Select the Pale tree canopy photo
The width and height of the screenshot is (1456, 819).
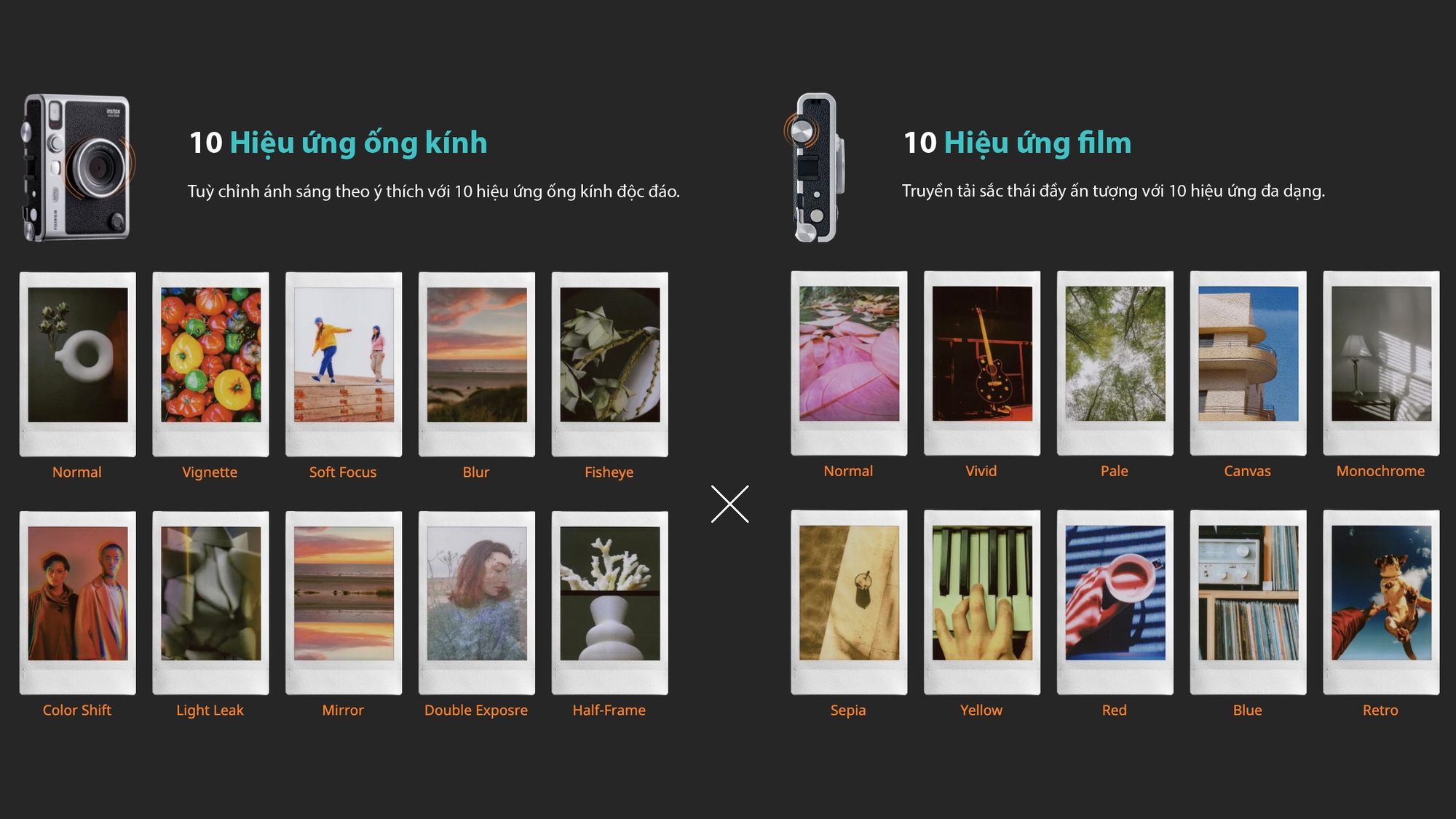(1115, 363)
